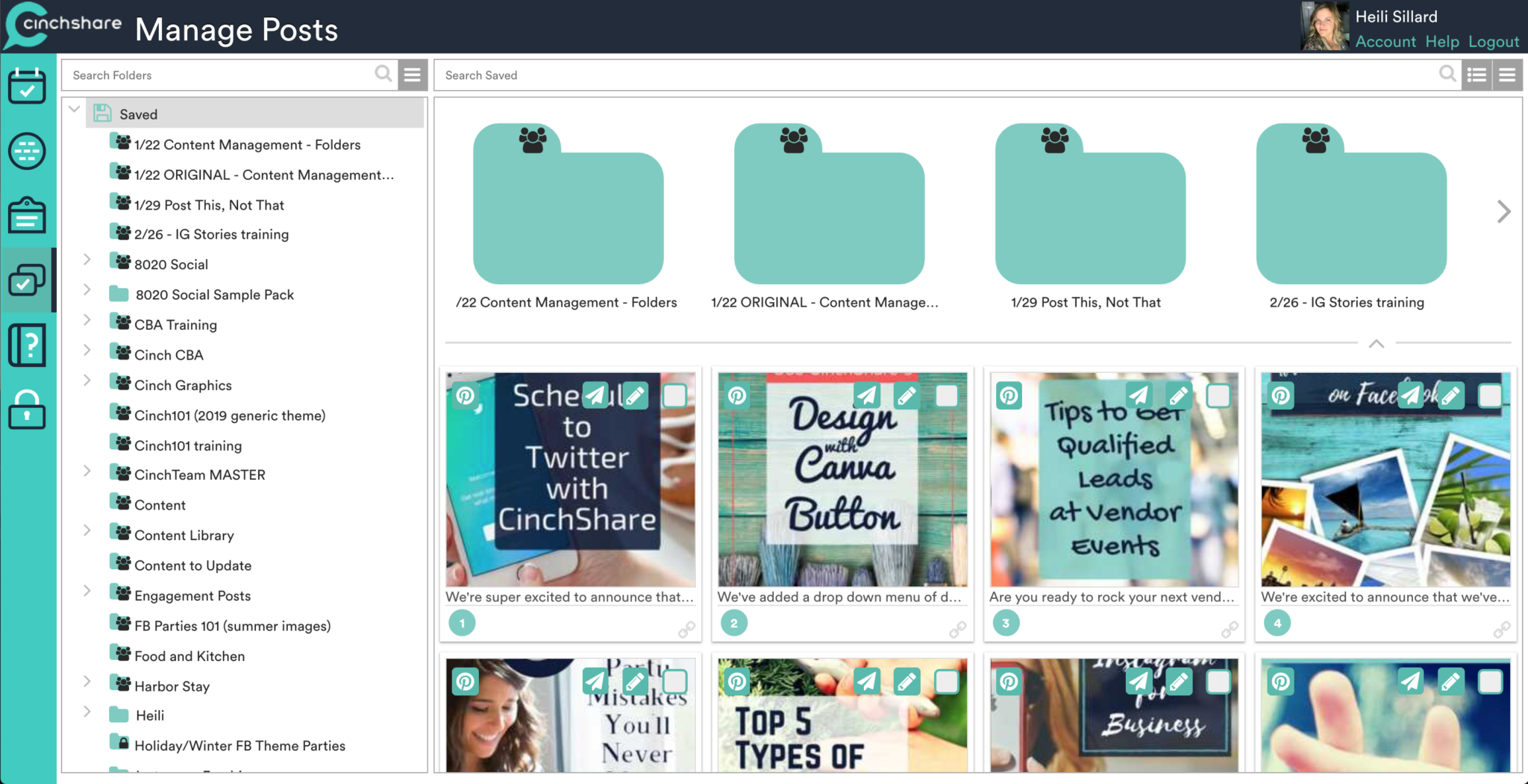The height and width of the screenshot is (784, 1528).
Task: Select checkbox on Schedule to Twitter post
Action: [x=674, y=395]
